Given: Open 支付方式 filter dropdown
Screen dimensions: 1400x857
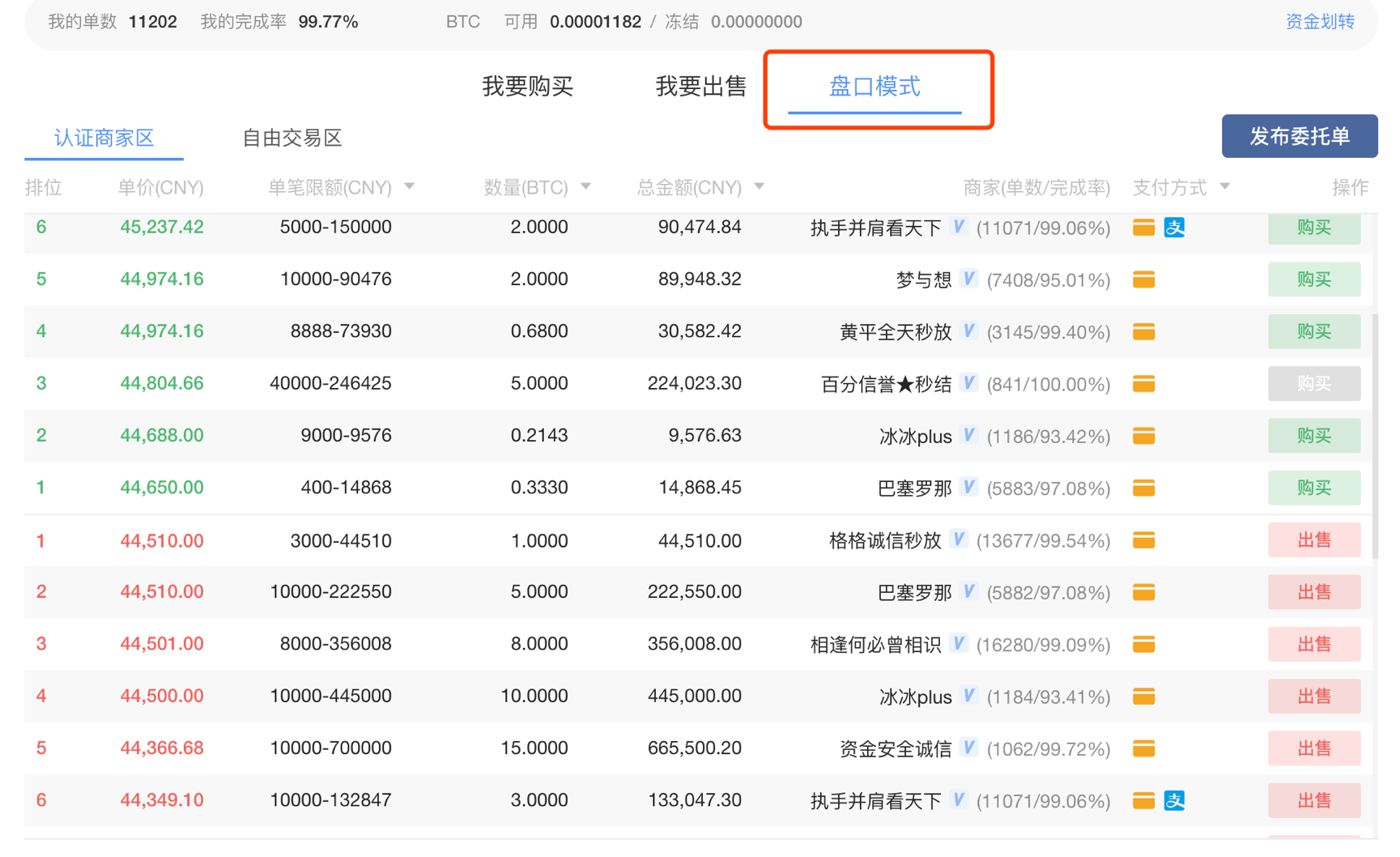Looking at the screenshot, I should point(1225,187).
